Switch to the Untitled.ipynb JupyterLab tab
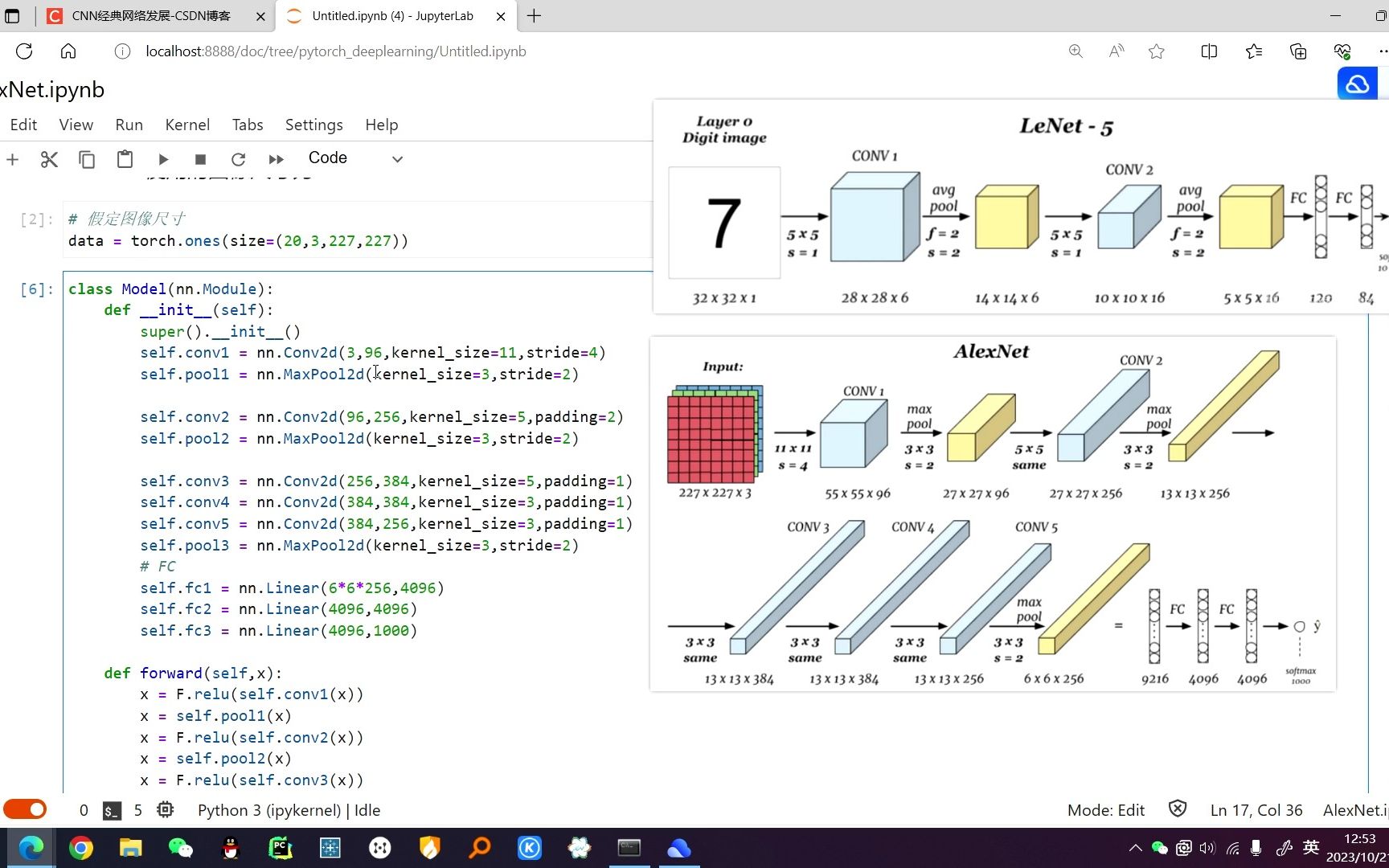Viewport: 1389px width, 868px height. point(392,15)
